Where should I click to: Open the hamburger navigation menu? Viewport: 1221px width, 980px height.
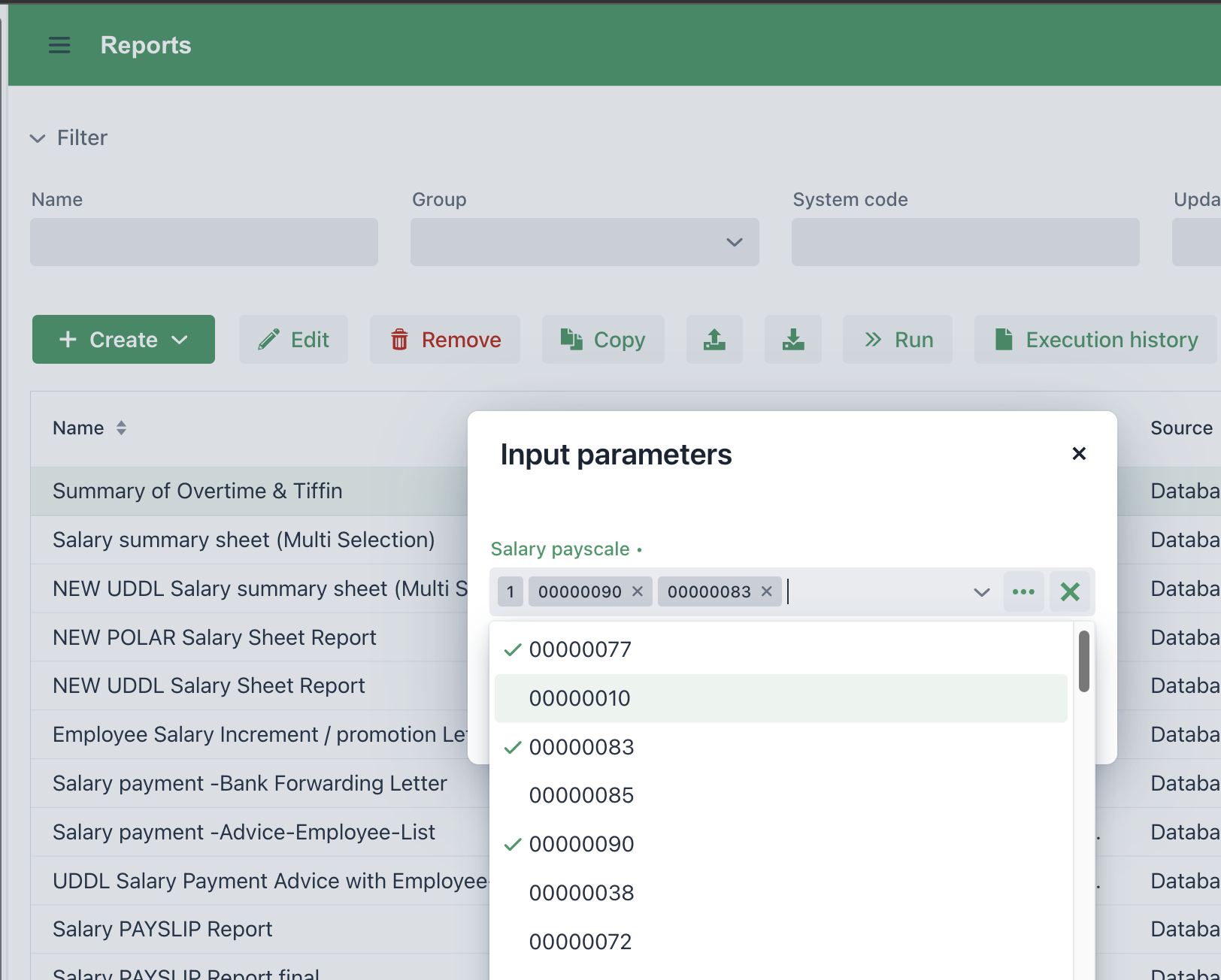click(59, 45)
